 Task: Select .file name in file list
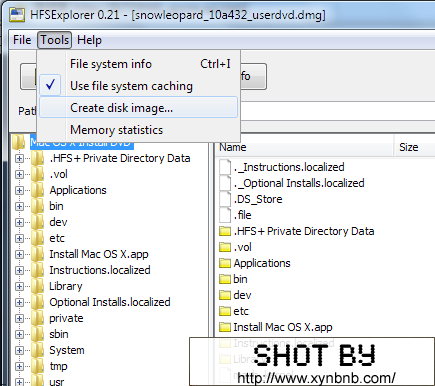point(242,215)
